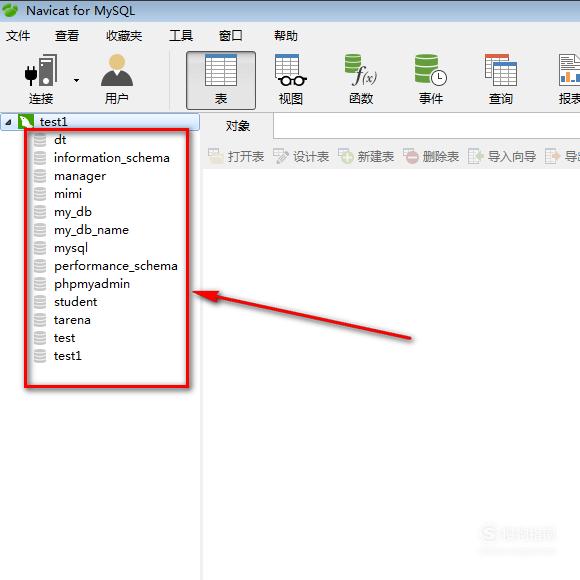
Task: Click database icon next to my_db_name
Action: 40,230
